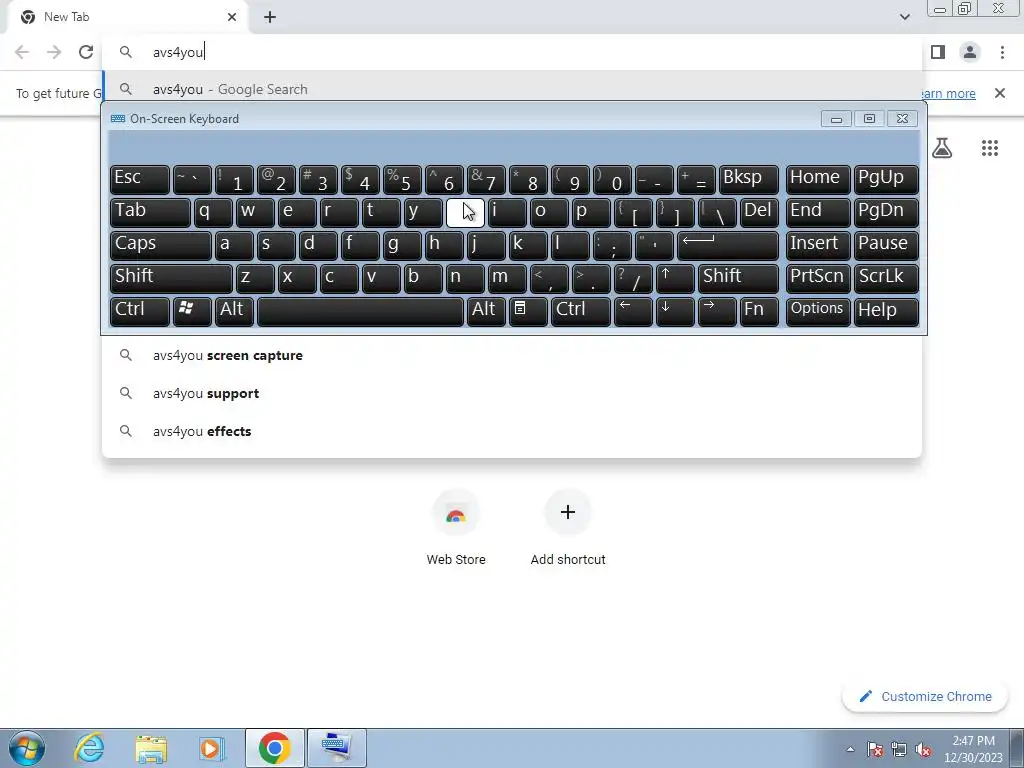Open a new tab with the plus button
Image resolution: width=1024 pixels, height=768 pixels.
click(x=270, y=17)
